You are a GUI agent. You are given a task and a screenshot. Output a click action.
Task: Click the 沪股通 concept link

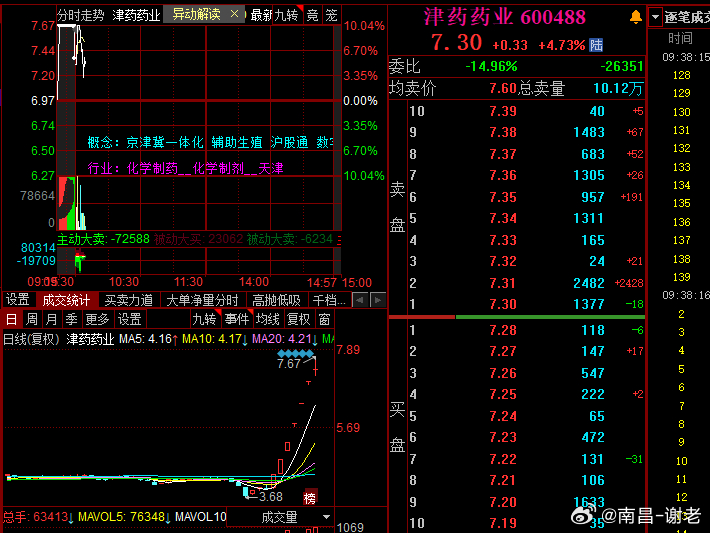pos(289,143)
